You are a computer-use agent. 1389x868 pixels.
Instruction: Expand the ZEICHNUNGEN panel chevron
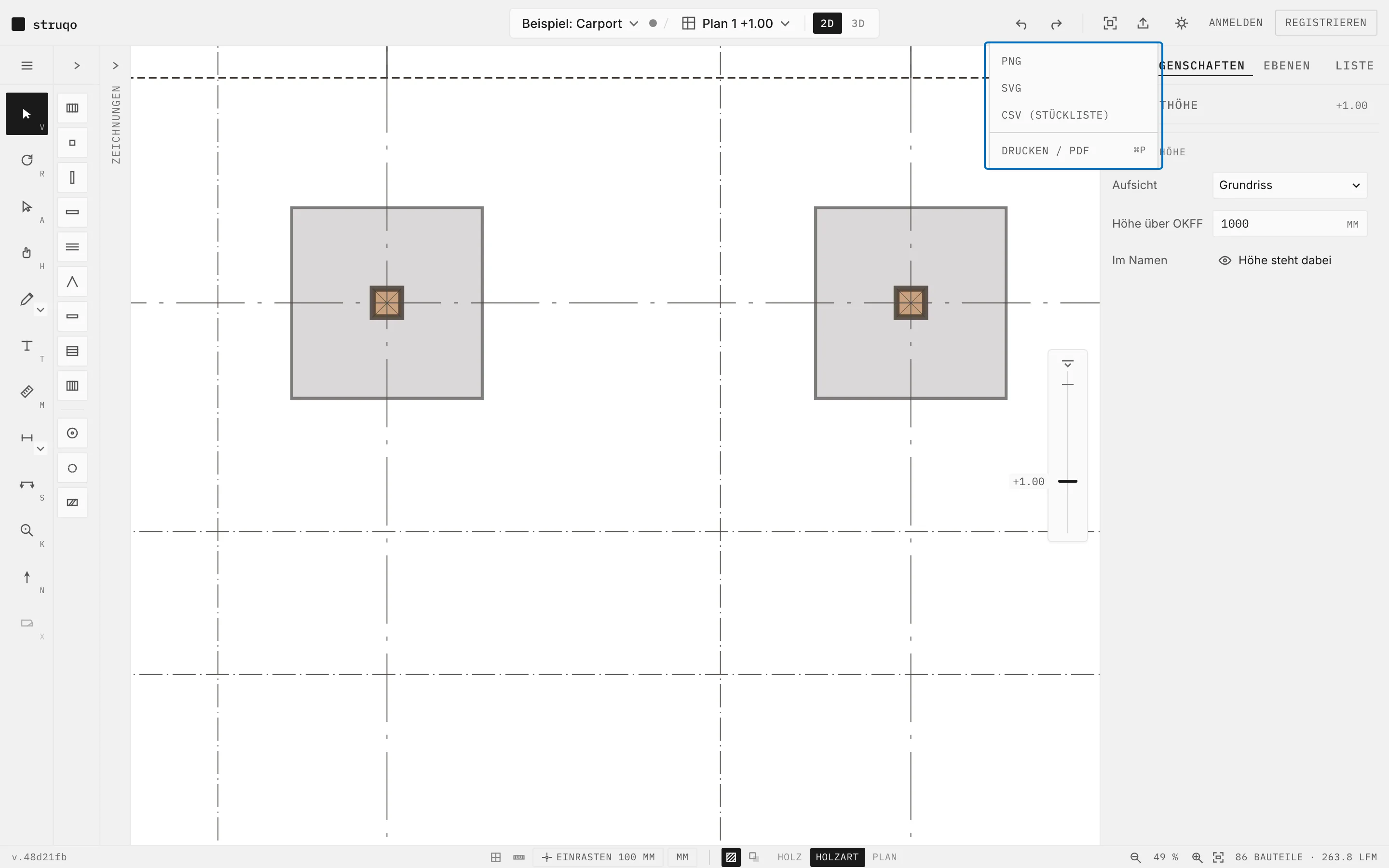coord(115,66)
